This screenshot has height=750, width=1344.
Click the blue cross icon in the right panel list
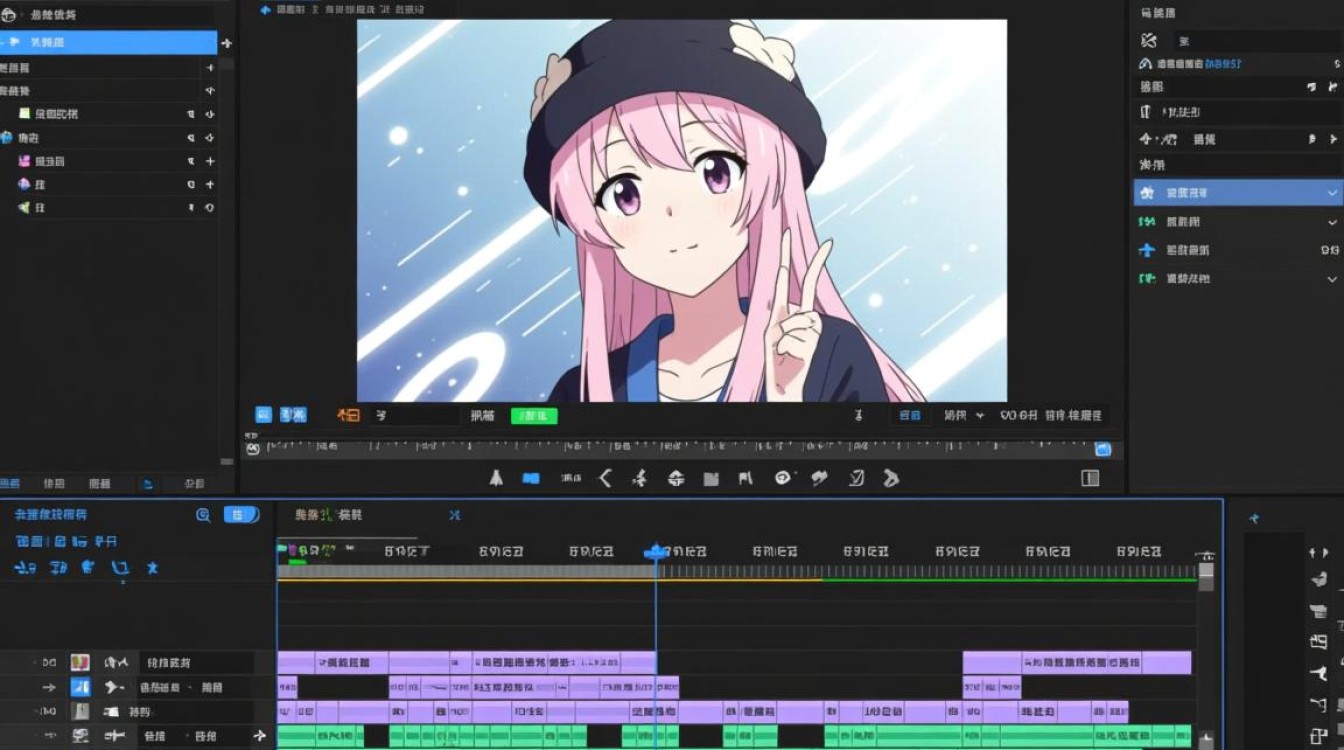1147,250
